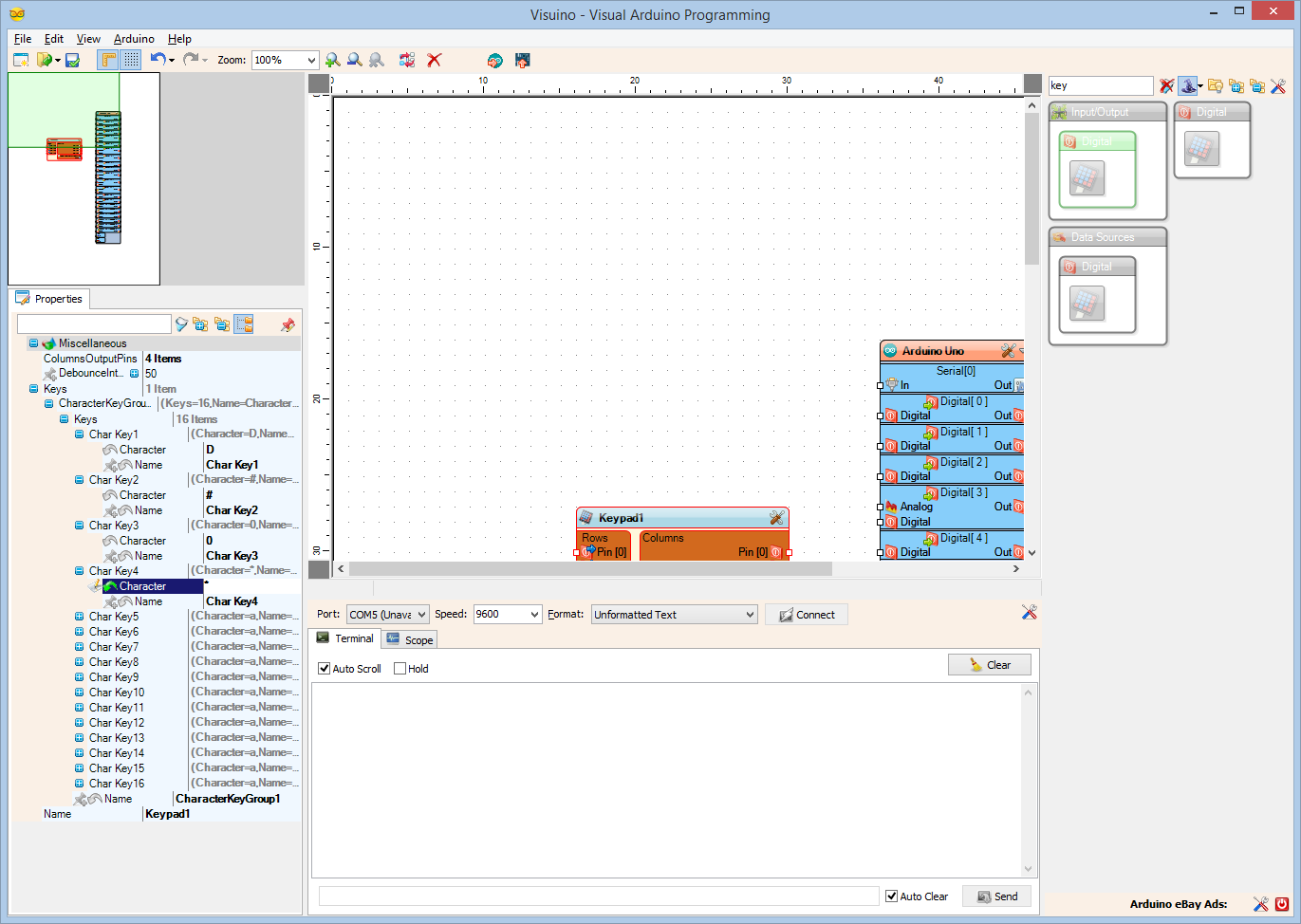This screenshot has height=924, width=1301.
Task: Enable the Hold checkbox in Terminal
Action: [398, 668]
